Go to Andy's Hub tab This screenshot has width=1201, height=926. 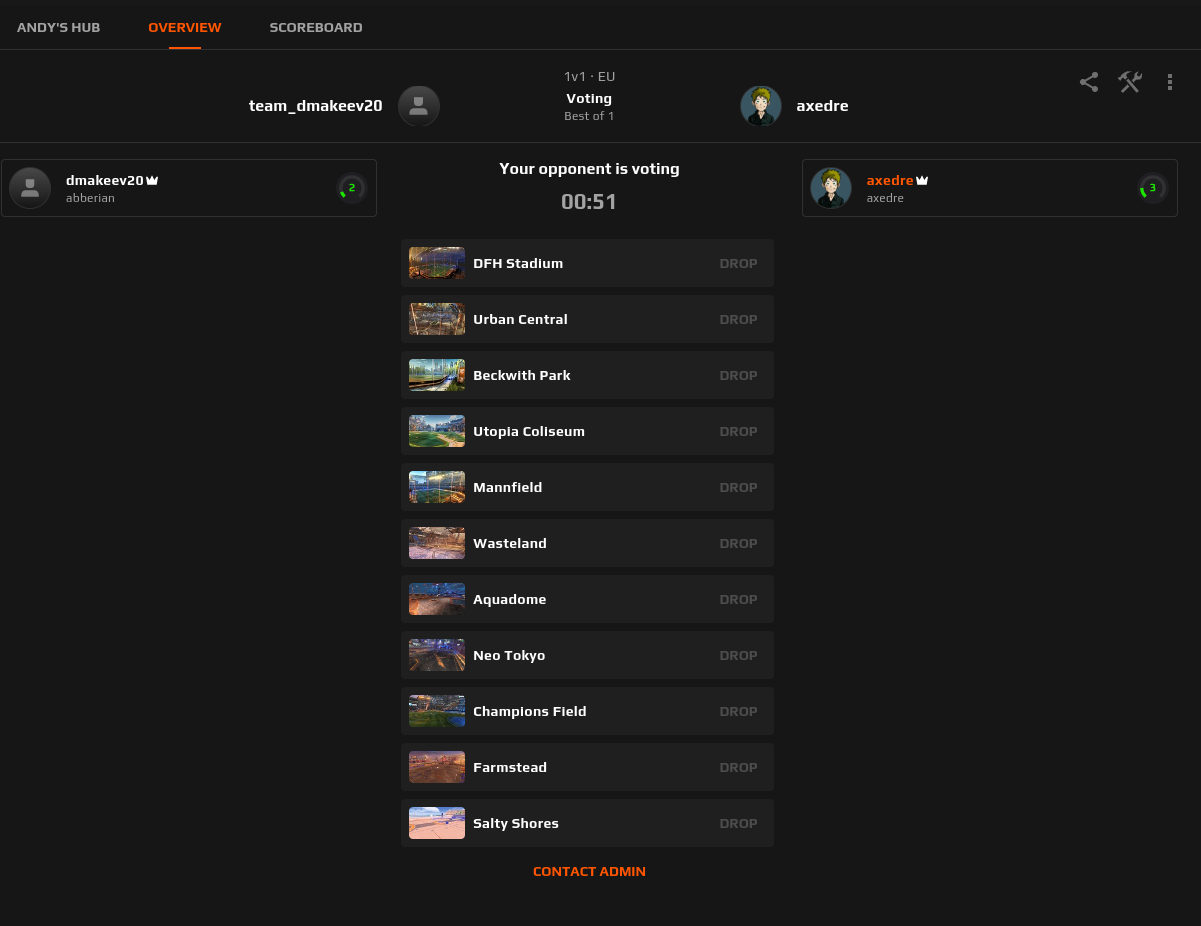click(59, 28)
